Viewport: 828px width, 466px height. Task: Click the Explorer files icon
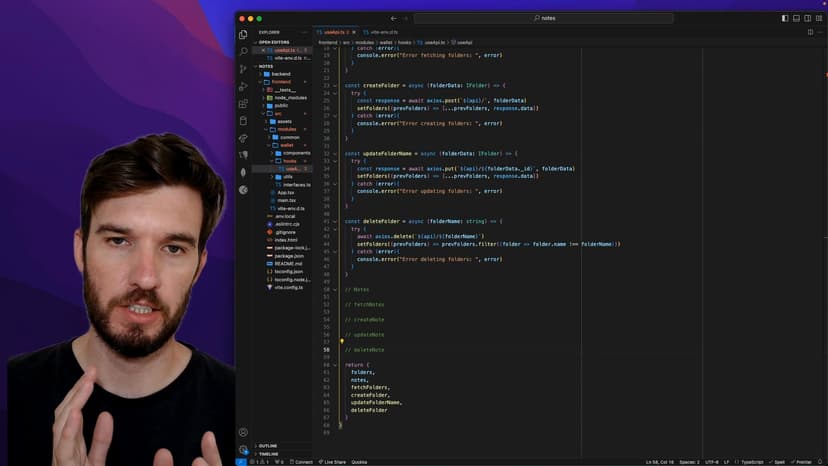pos(243,34)
